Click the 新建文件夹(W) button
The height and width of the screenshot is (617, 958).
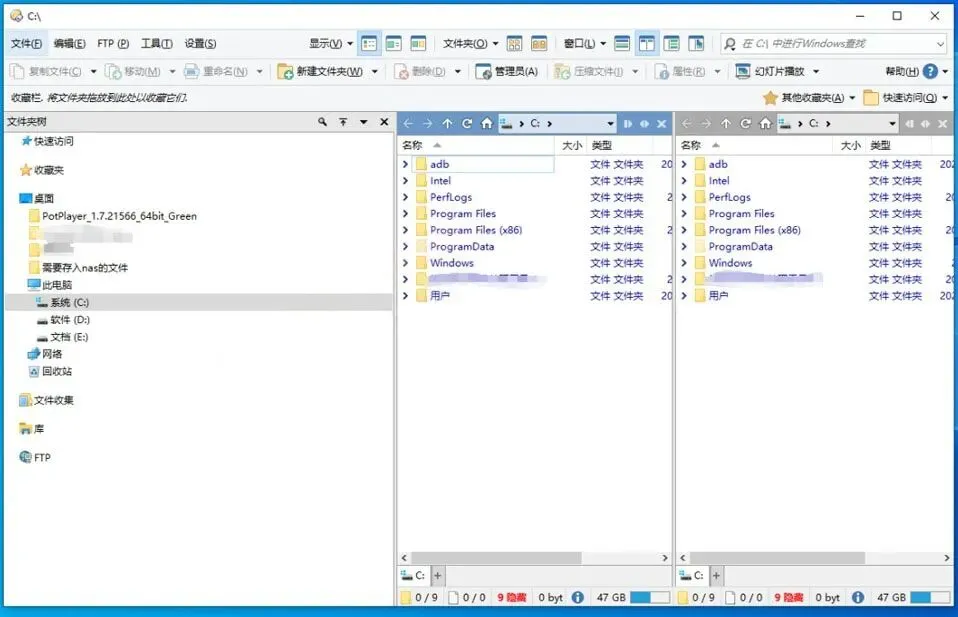321,71
